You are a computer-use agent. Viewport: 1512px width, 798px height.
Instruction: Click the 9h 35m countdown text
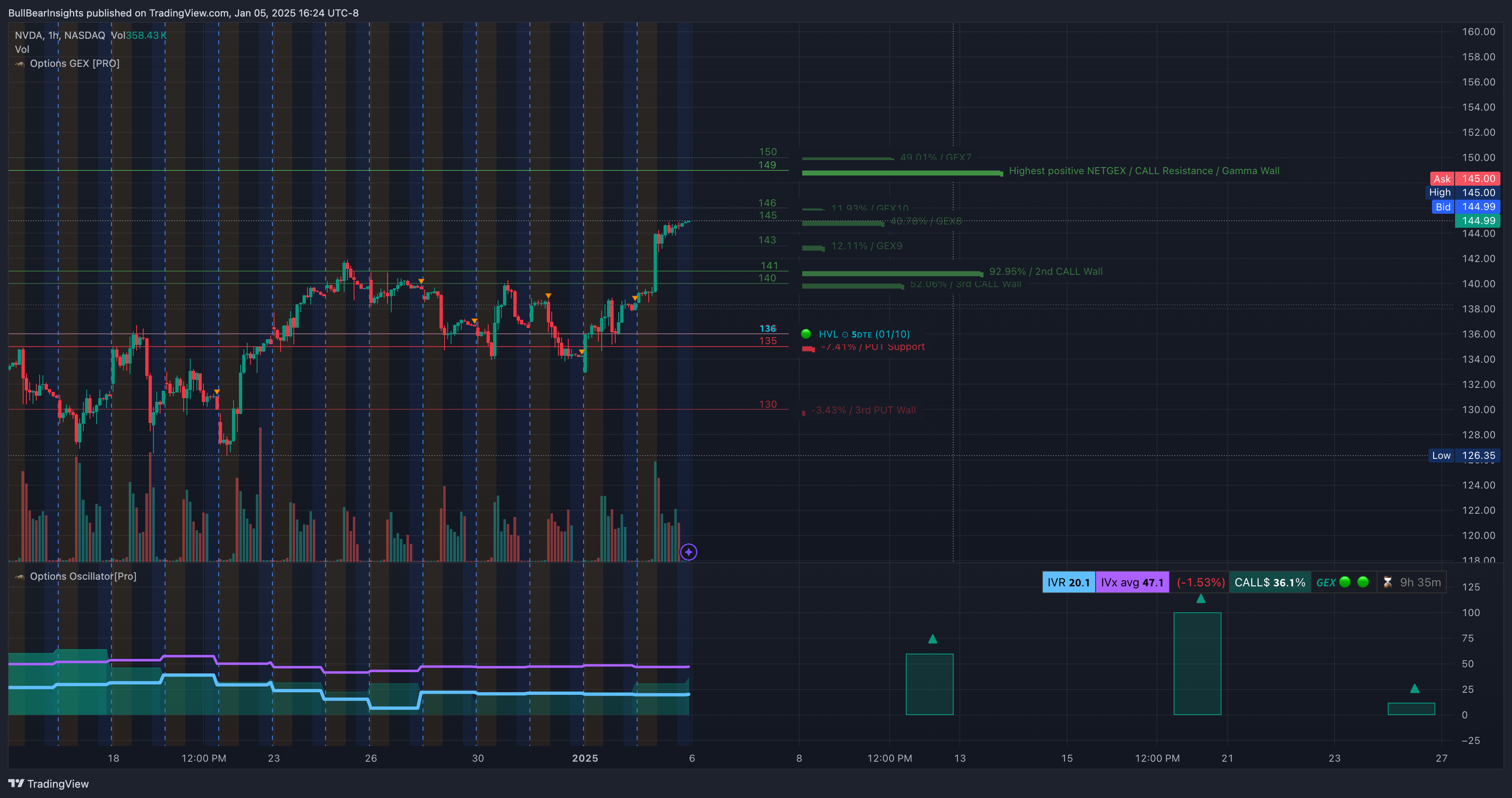tap(1420, 582)
